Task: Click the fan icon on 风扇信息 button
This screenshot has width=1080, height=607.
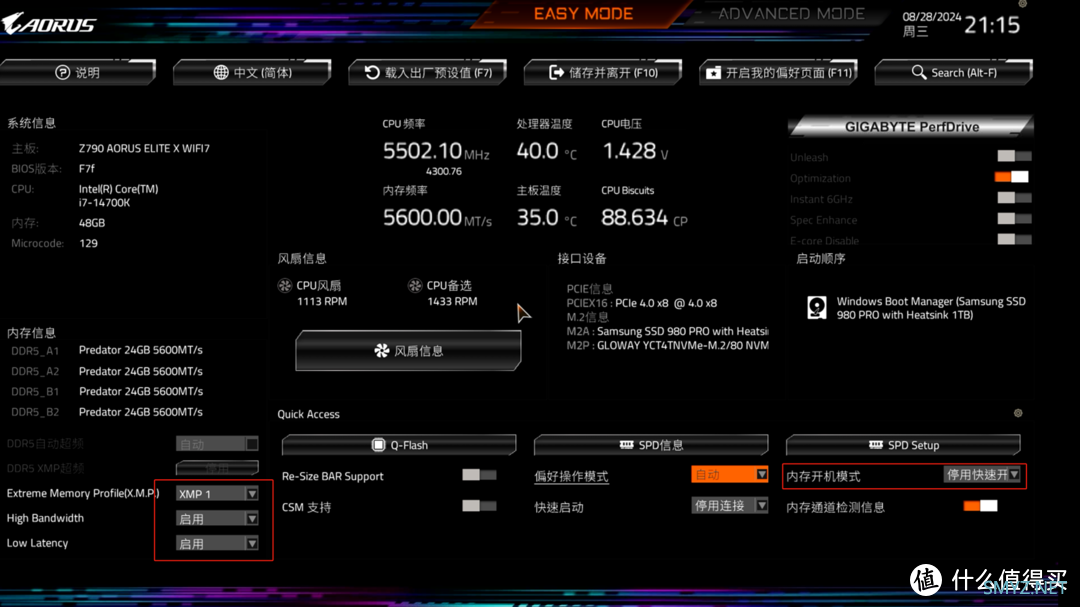Action: 382,351
